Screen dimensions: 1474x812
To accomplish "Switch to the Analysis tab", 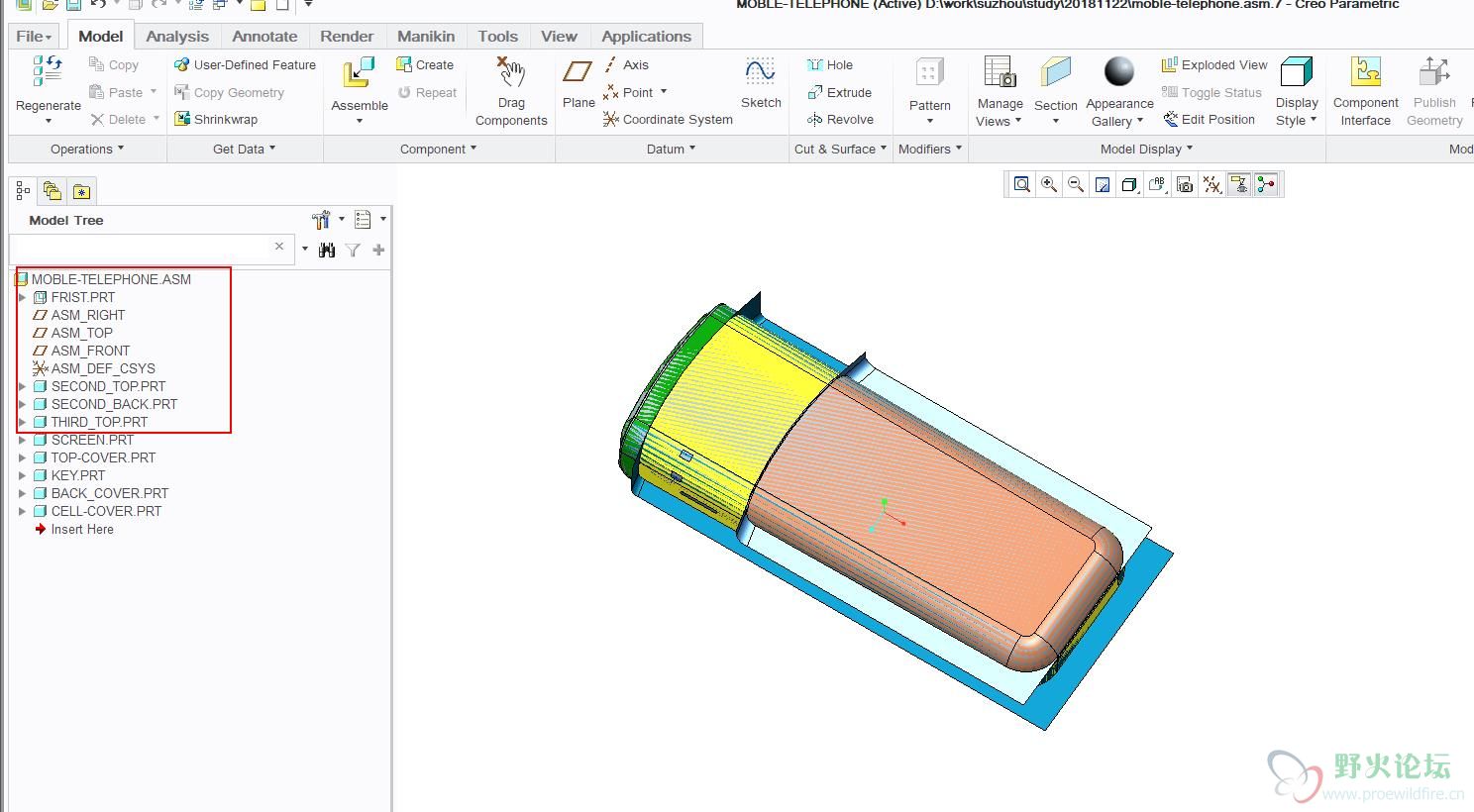I will point(177,36).
